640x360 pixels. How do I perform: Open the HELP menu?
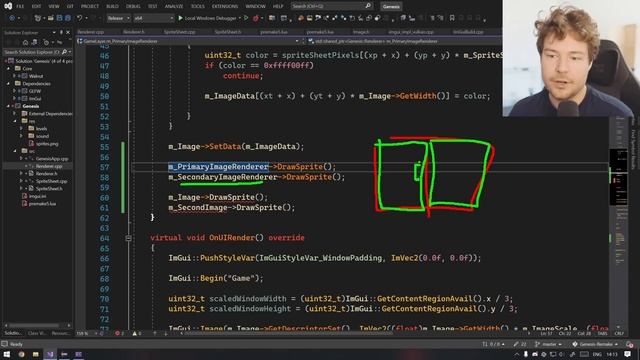(278, 7)
